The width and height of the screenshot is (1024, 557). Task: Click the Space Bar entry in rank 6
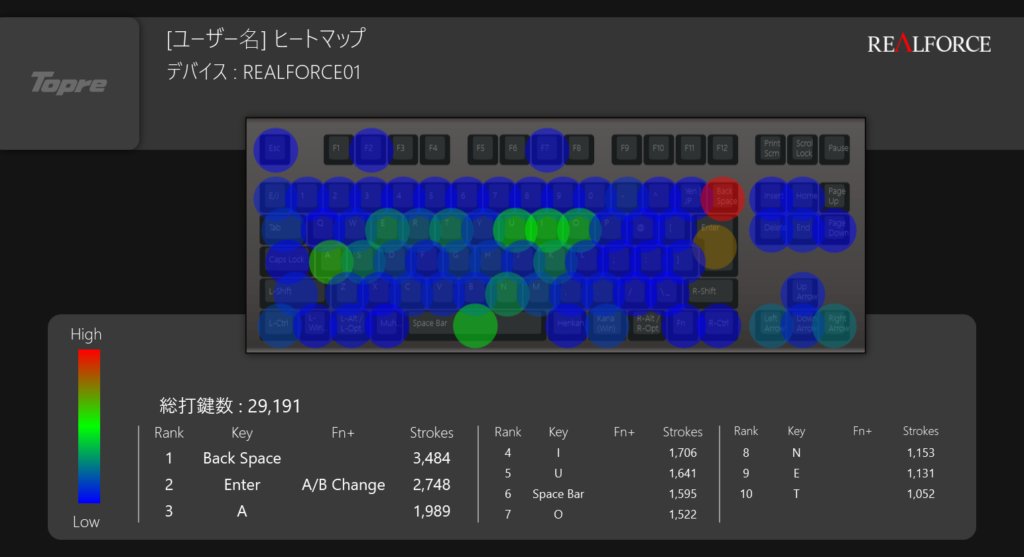[x=558, y=494]
